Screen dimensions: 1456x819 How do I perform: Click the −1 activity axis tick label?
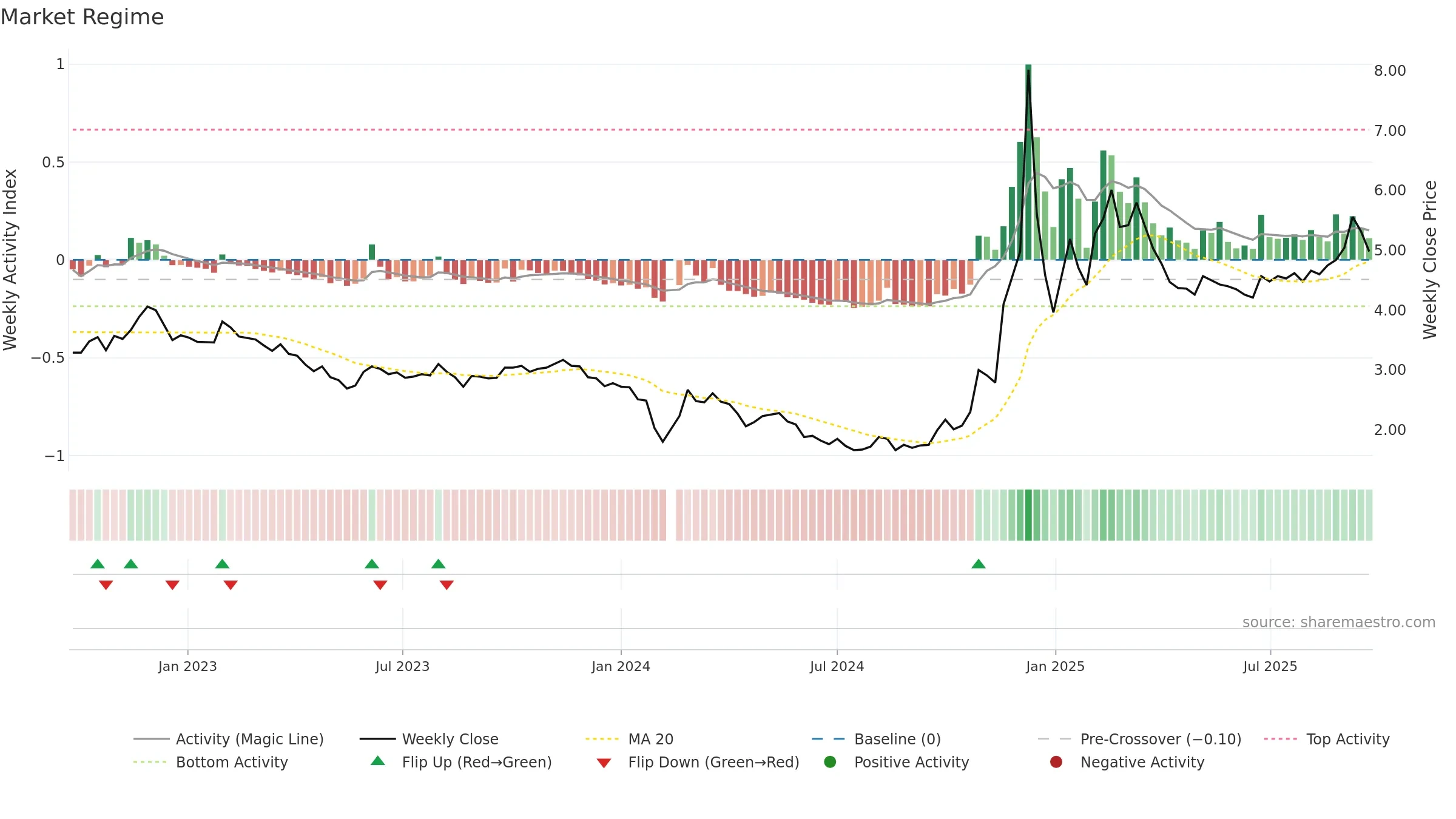(x=55, y=456)
